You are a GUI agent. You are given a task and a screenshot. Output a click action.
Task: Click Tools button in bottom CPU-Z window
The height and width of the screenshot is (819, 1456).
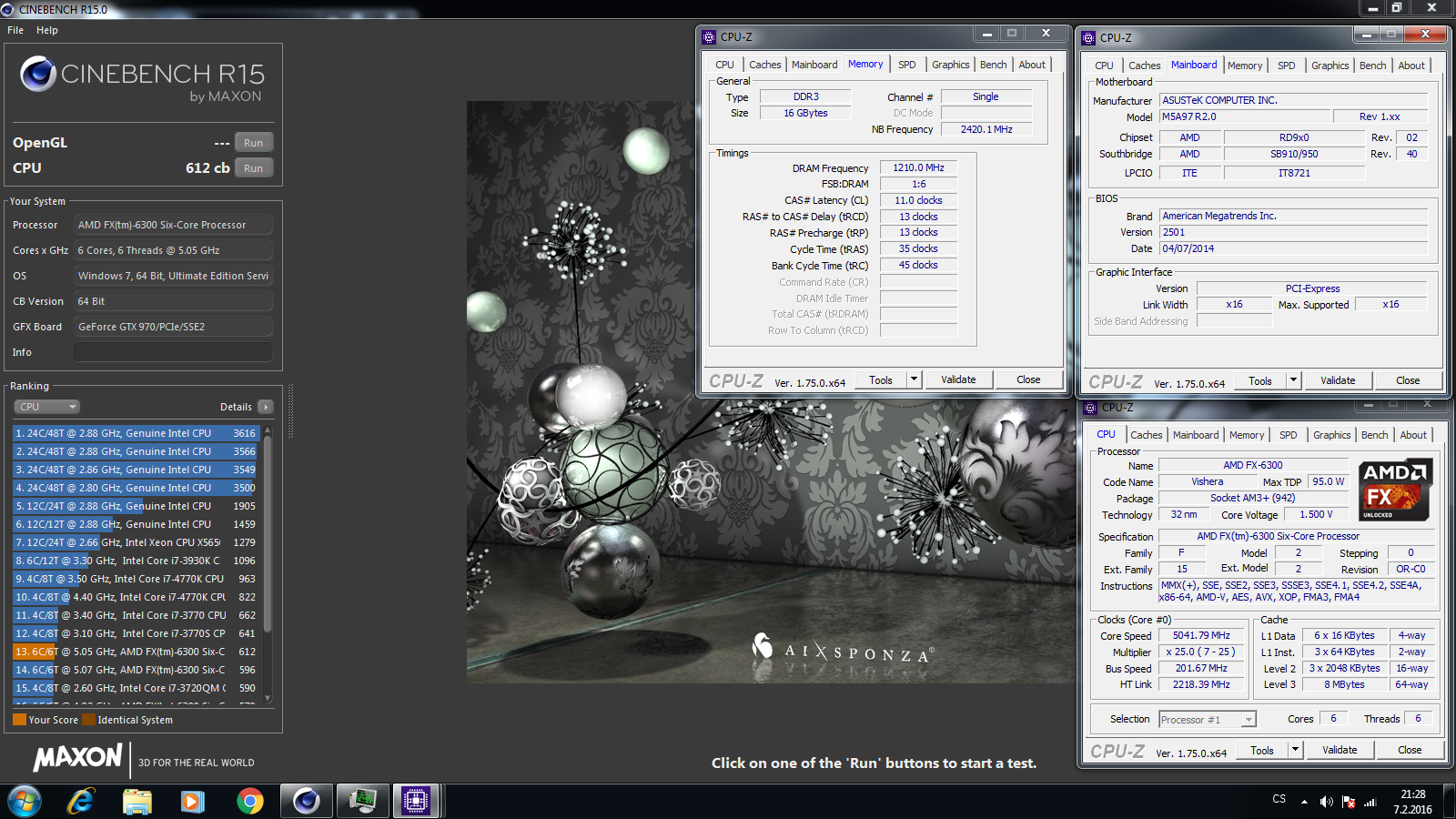pos(1262,751)
